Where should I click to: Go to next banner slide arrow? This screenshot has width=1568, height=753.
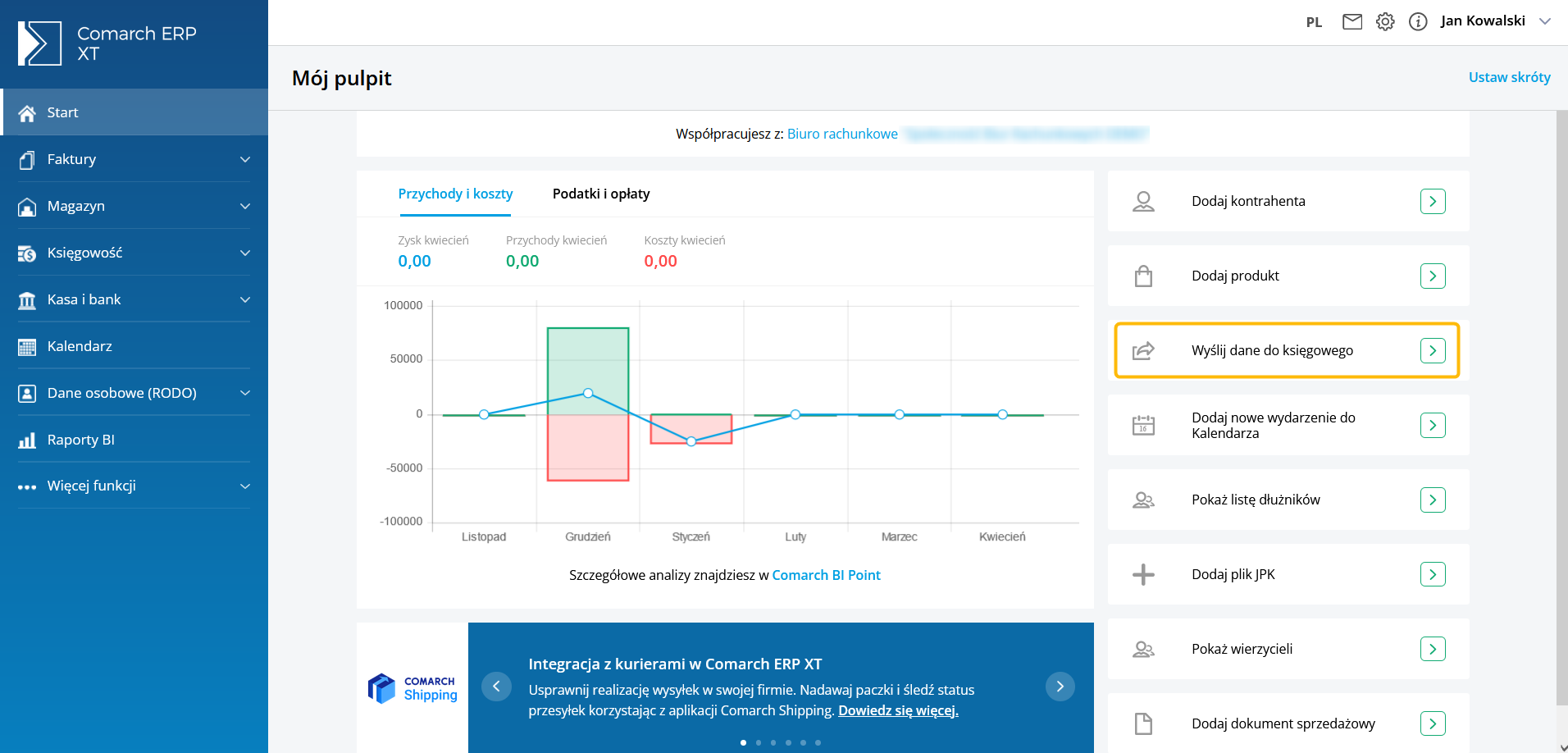pos(1060,687)
